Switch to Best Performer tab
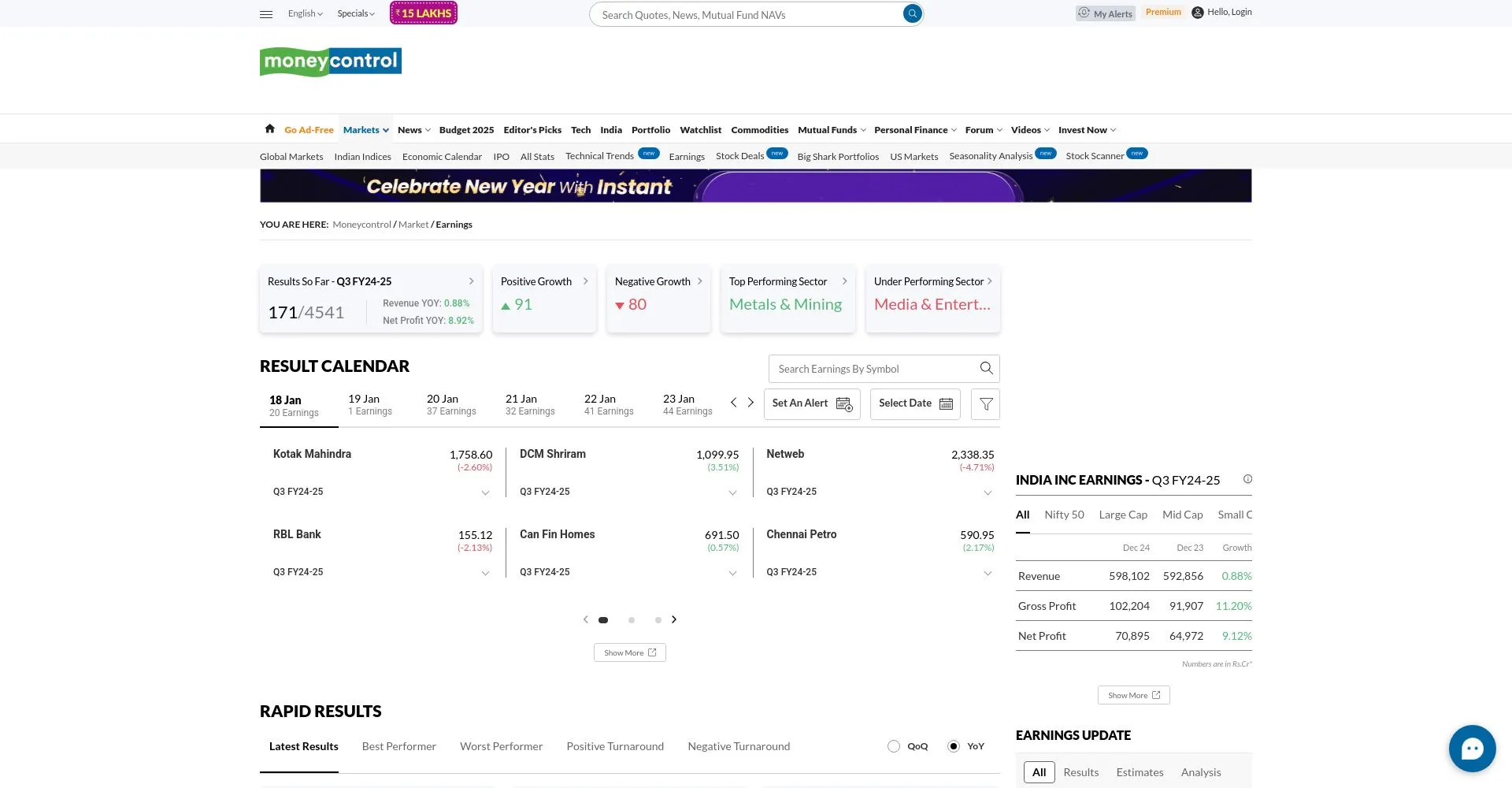Viewport: 1512px width, 788px height. (398, 746)
